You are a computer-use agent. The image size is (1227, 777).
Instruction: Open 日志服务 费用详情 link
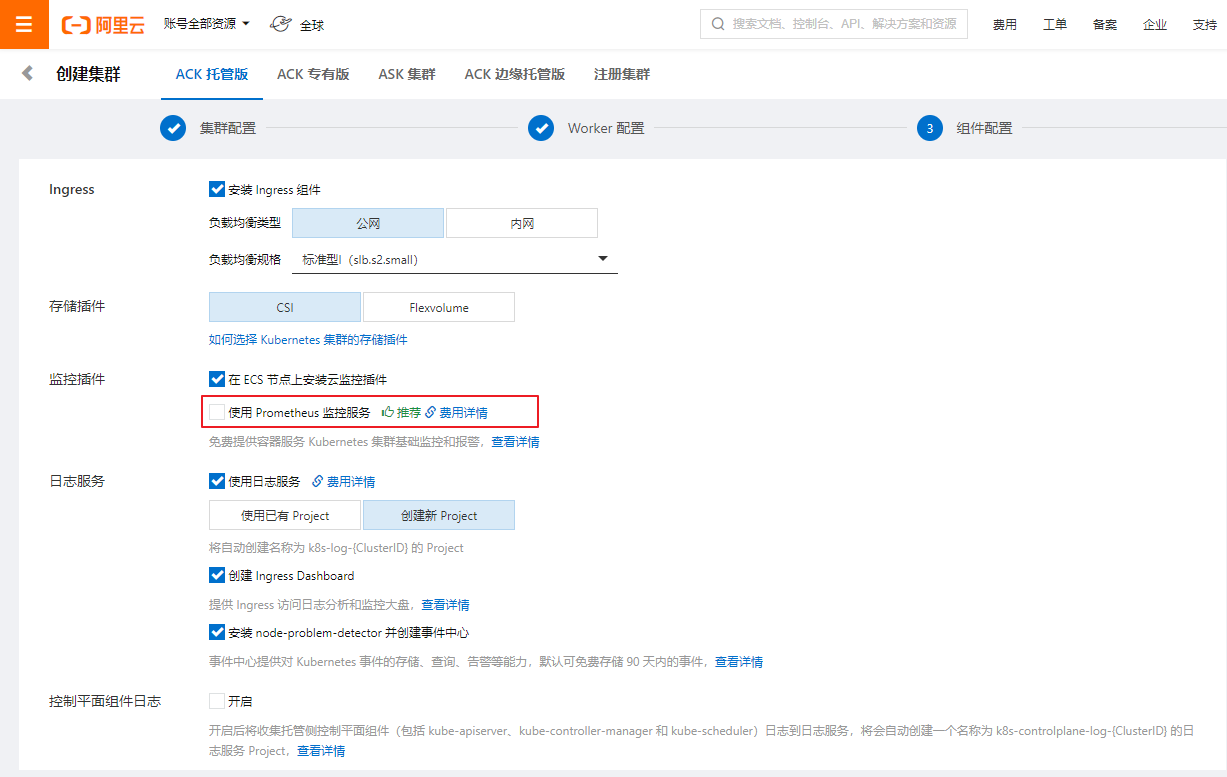click(x=351, y=481)
